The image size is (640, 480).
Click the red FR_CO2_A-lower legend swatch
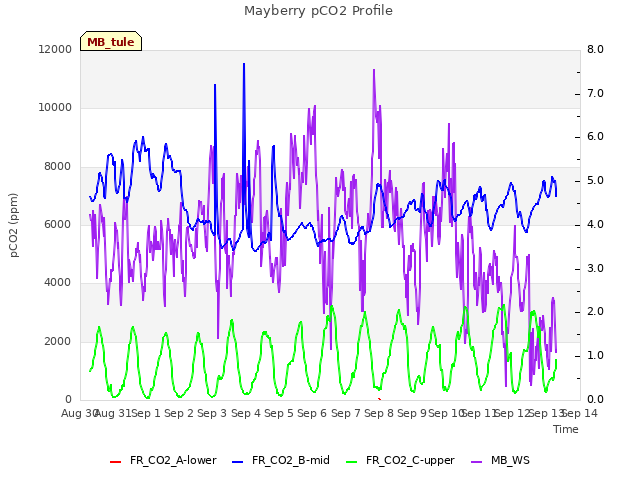pos(116,462)
